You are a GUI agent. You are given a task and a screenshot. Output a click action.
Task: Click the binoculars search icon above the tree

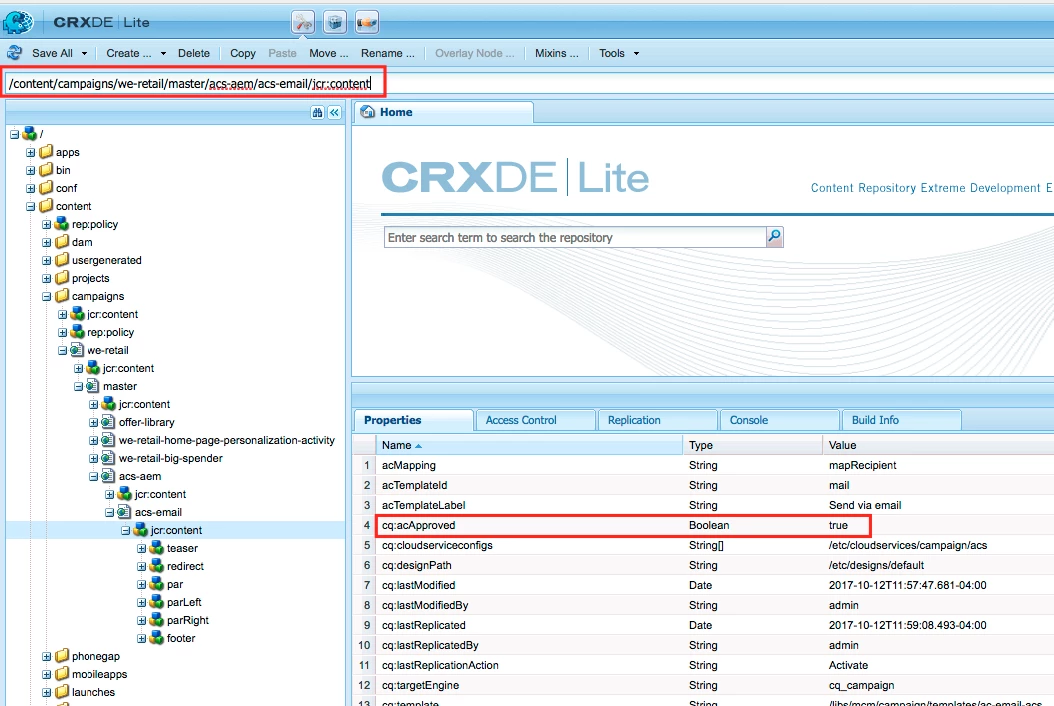tap(317, 112)
